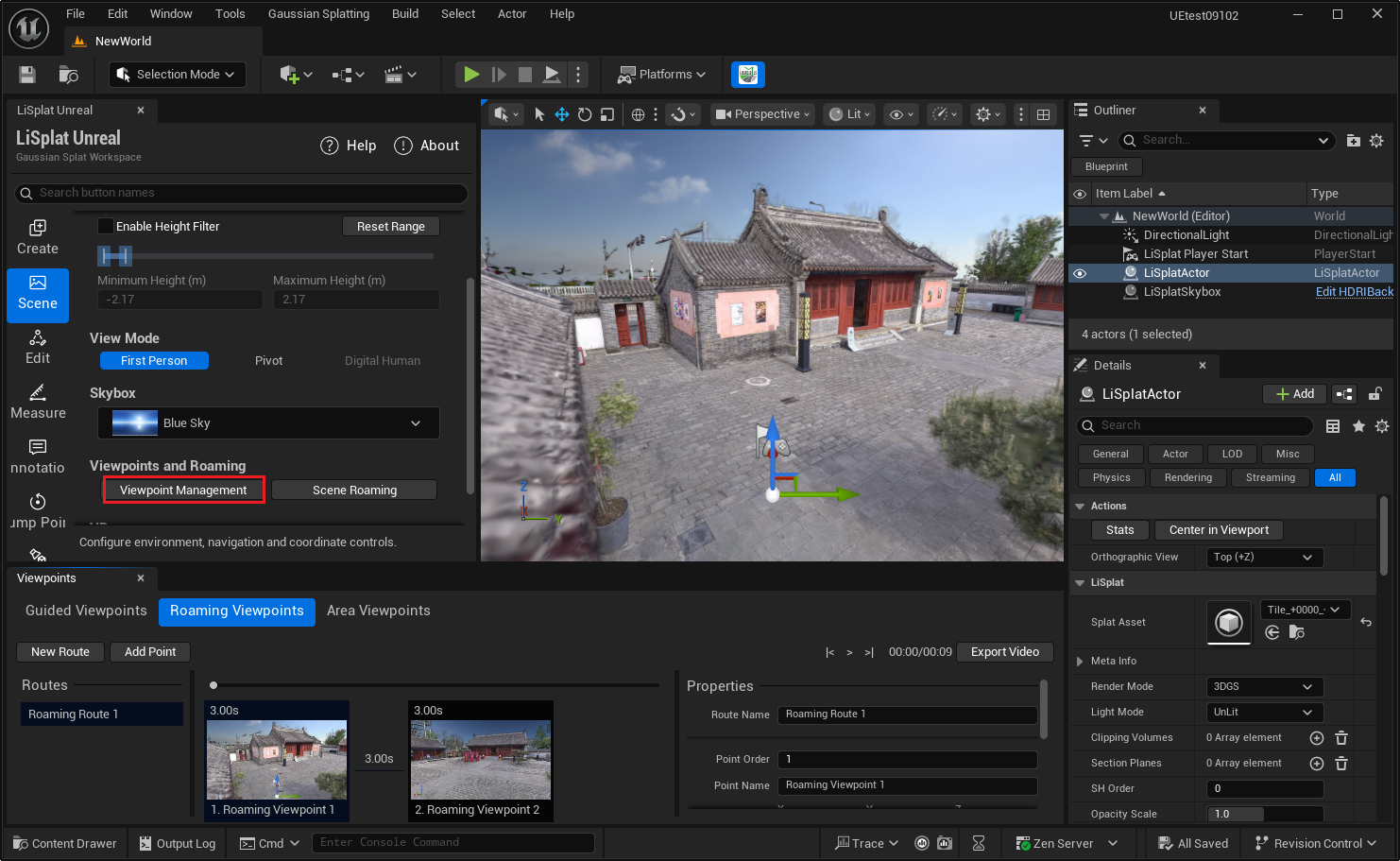Click the Blueprint/Add Script icon next to Add

pyautogui.click(x=1344, y=394)
